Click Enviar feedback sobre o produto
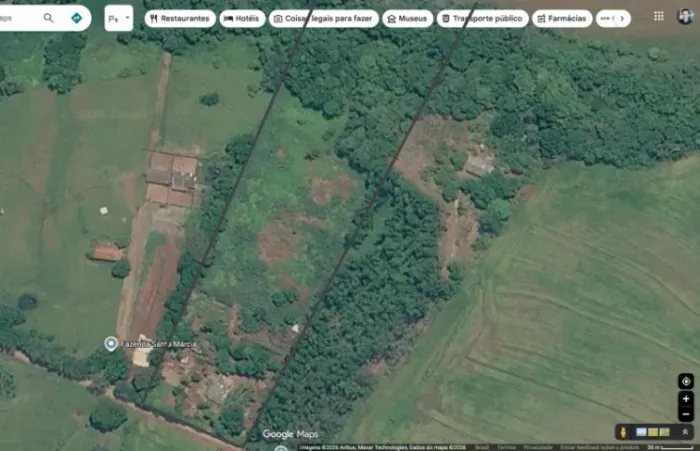 click(x=599, y=447)
